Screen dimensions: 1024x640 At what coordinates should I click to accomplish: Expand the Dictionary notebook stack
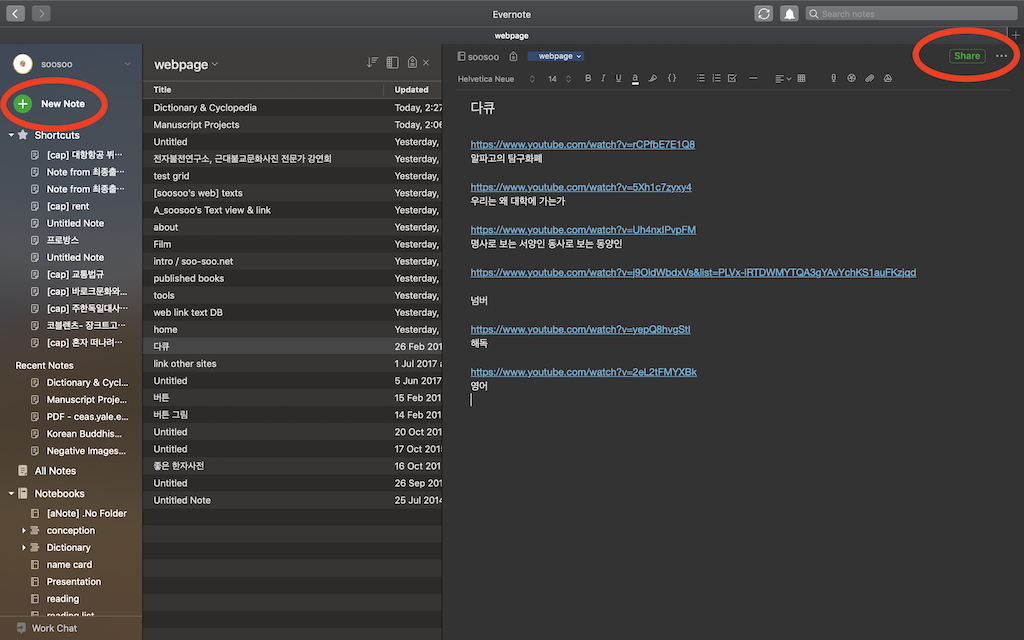[24, 547]
